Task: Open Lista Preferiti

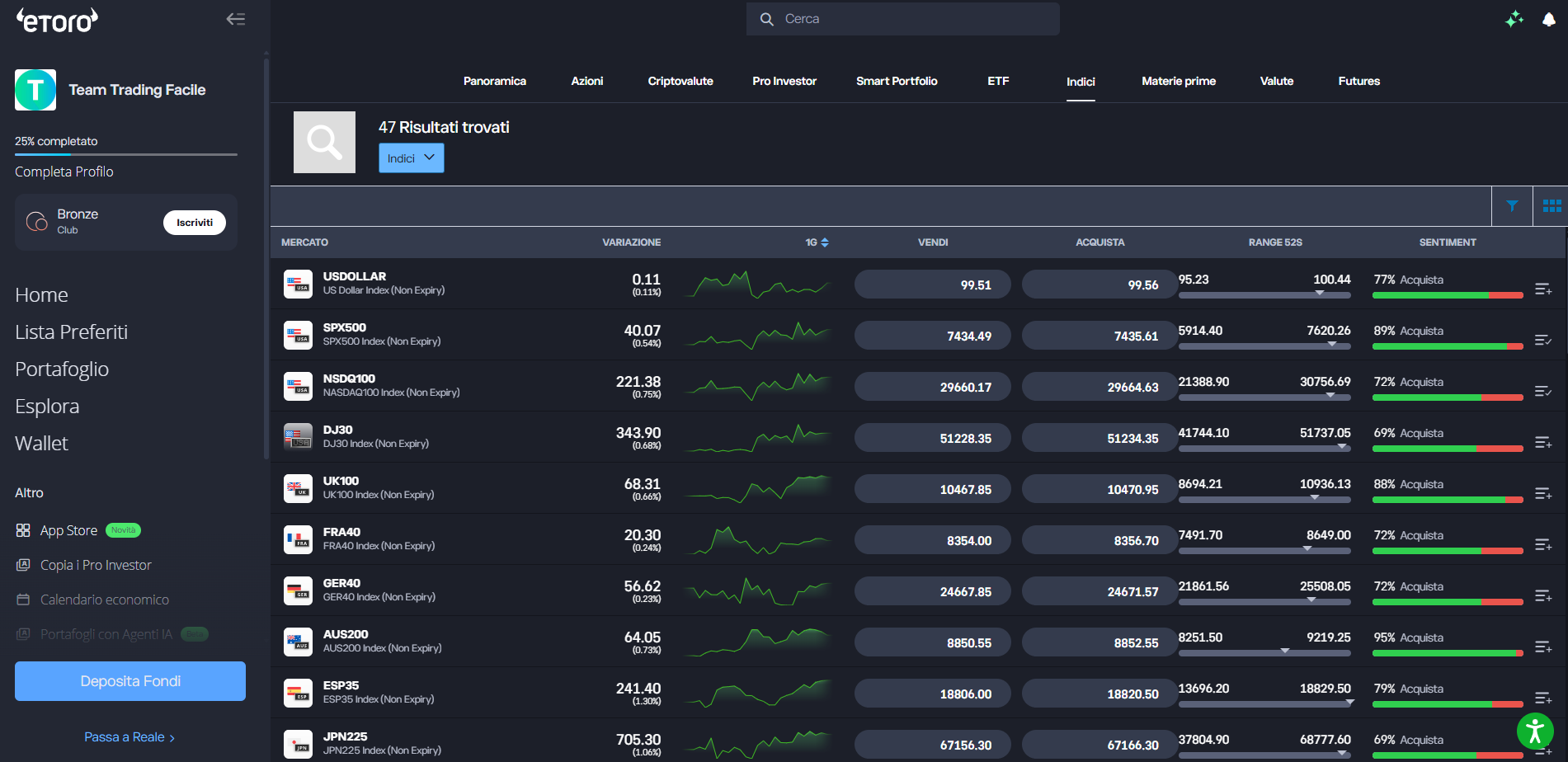Action: [x=71, y=332]
